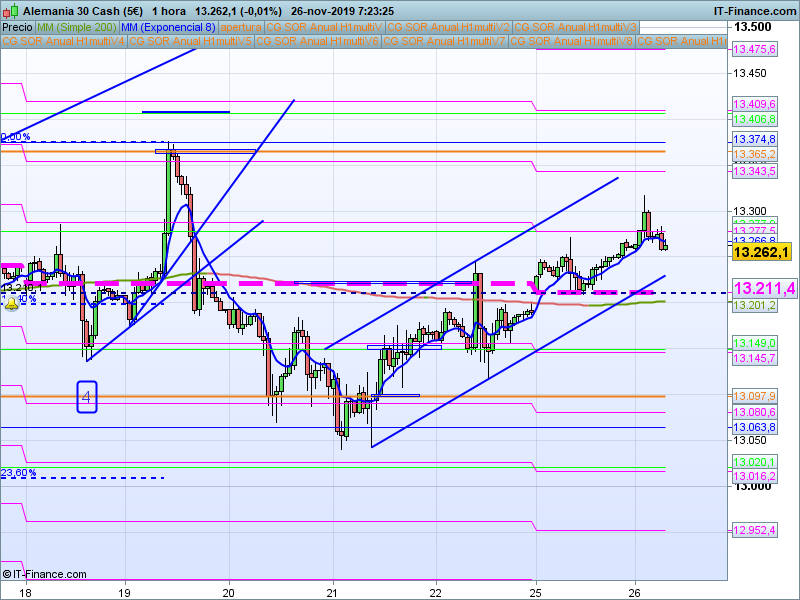Image resolution: width=800 pixels, height=600 pixels.
Task: Click the green price tag 13.149,0
Action: point(755,343)
